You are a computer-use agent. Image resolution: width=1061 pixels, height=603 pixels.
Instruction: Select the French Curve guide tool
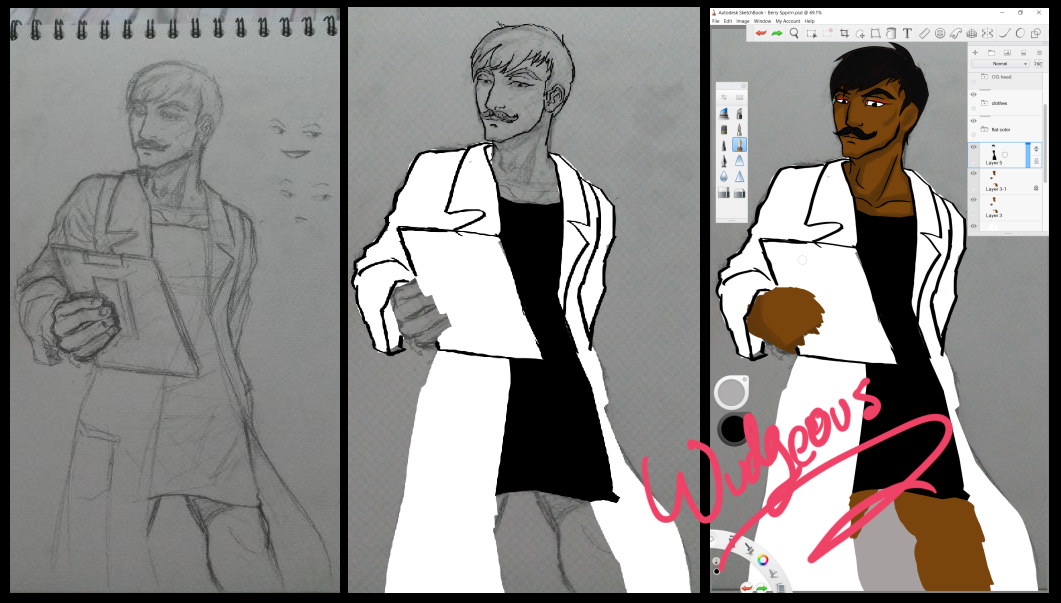point(955,33)
